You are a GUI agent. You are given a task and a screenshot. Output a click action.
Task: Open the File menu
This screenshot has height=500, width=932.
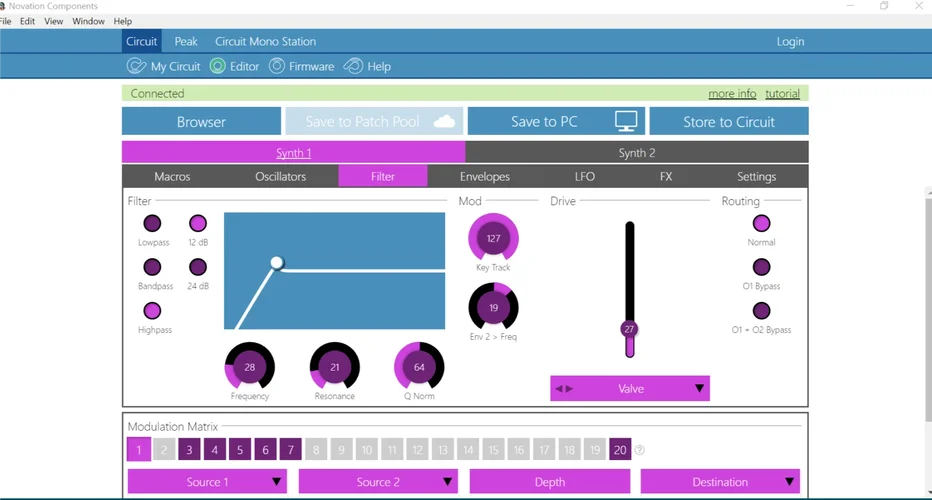pos(5,21)
